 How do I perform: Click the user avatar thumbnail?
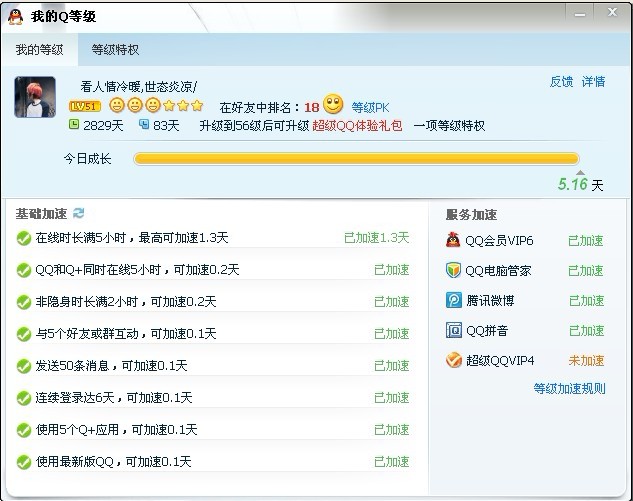tap(35, 97)
